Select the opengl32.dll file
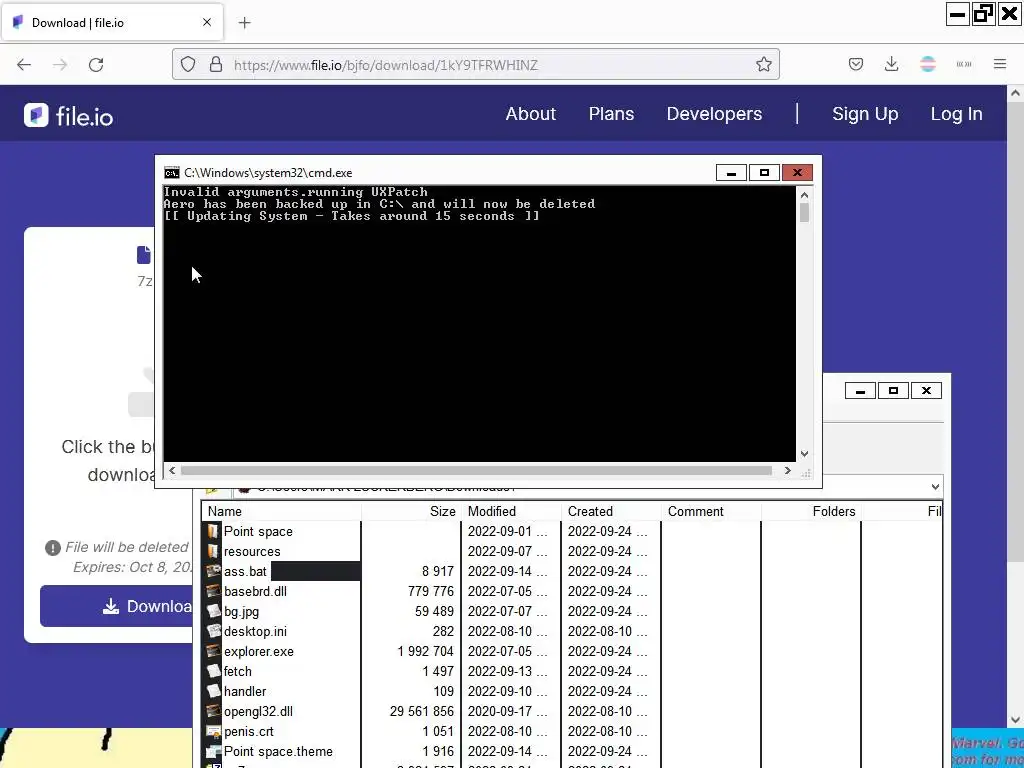 point(258,712)
